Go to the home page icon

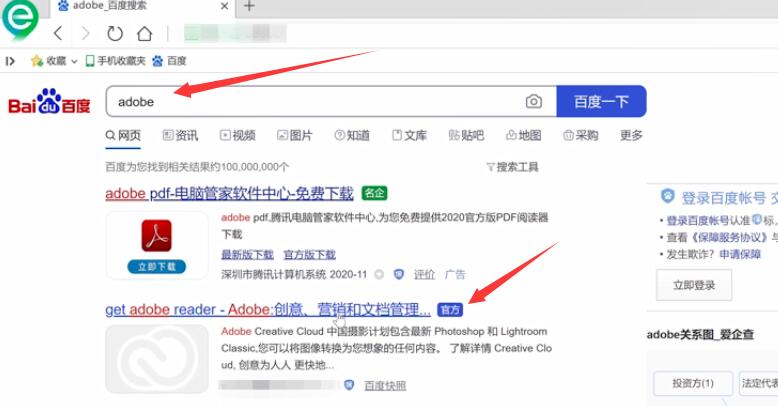pyautogui.click(x=144, y=33)
